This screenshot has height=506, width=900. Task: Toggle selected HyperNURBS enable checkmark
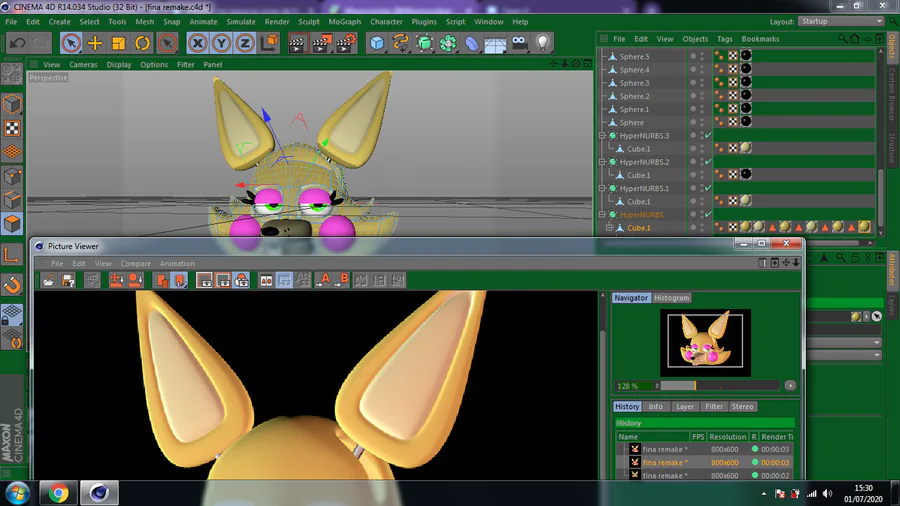[x=708, y=215]
